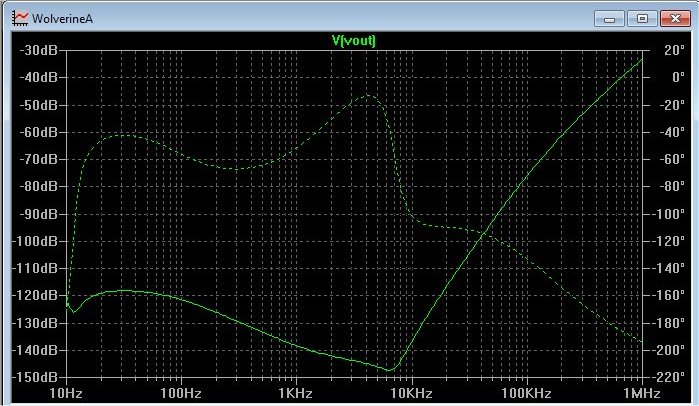
Task: Click the -120dB magnitude axis label
Action: coord(36,295)
